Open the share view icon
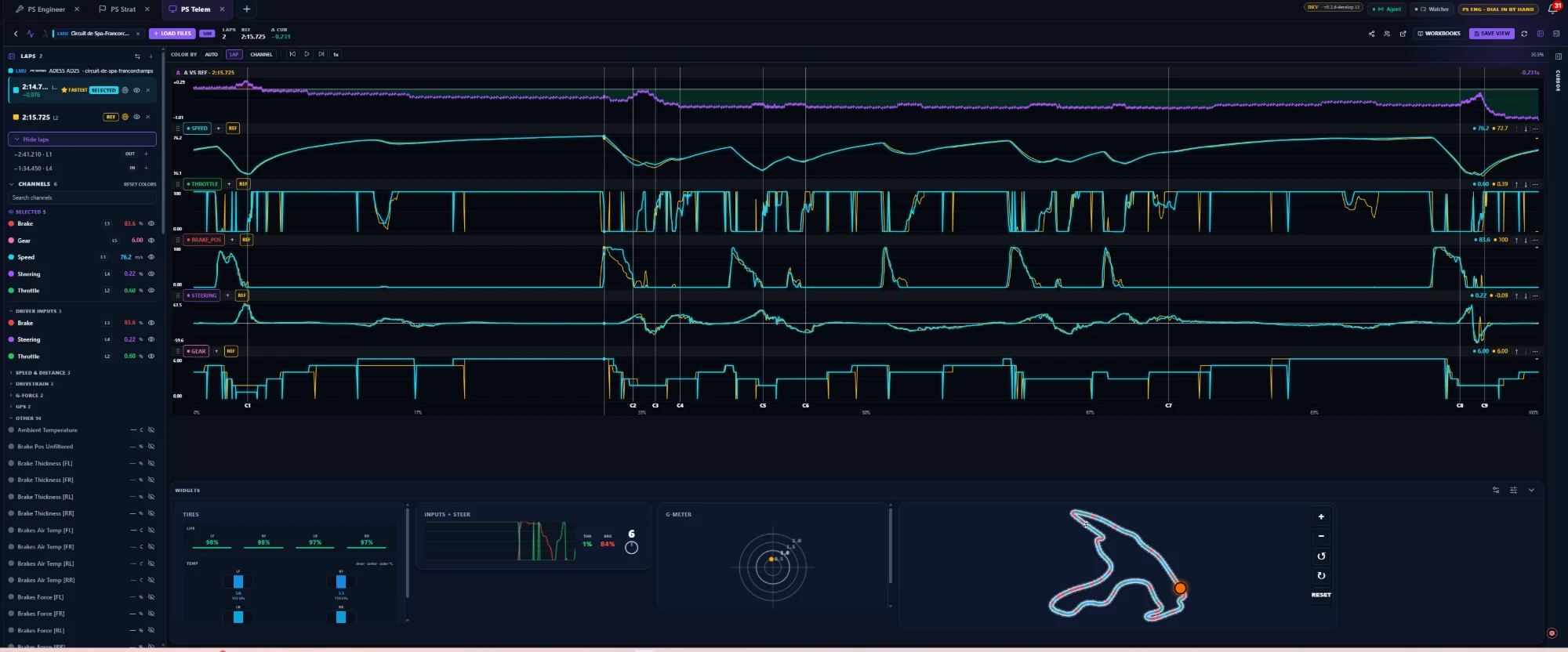Viewport: 1568px width, 652px height. (1371, 34)
